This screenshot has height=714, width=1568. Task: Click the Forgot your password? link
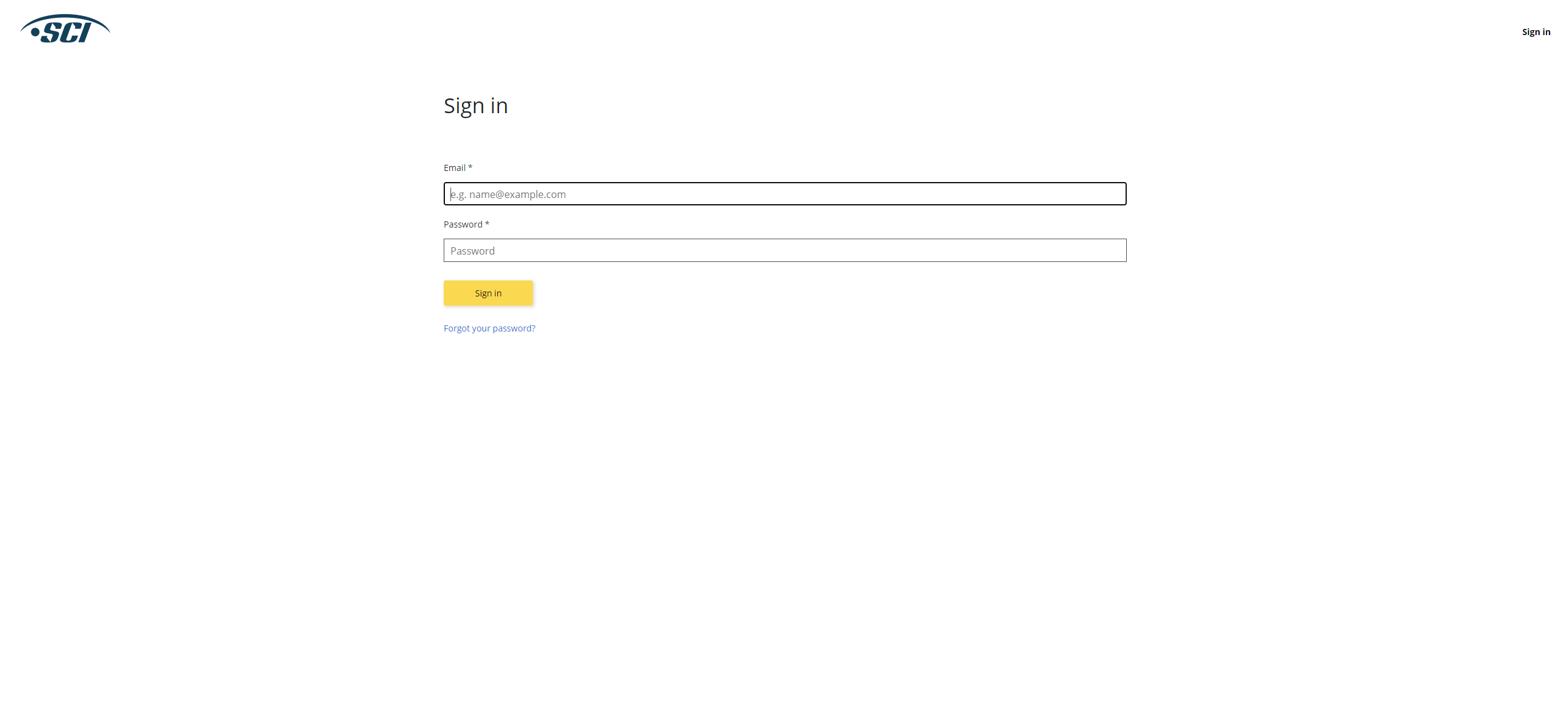coord(489,328)
